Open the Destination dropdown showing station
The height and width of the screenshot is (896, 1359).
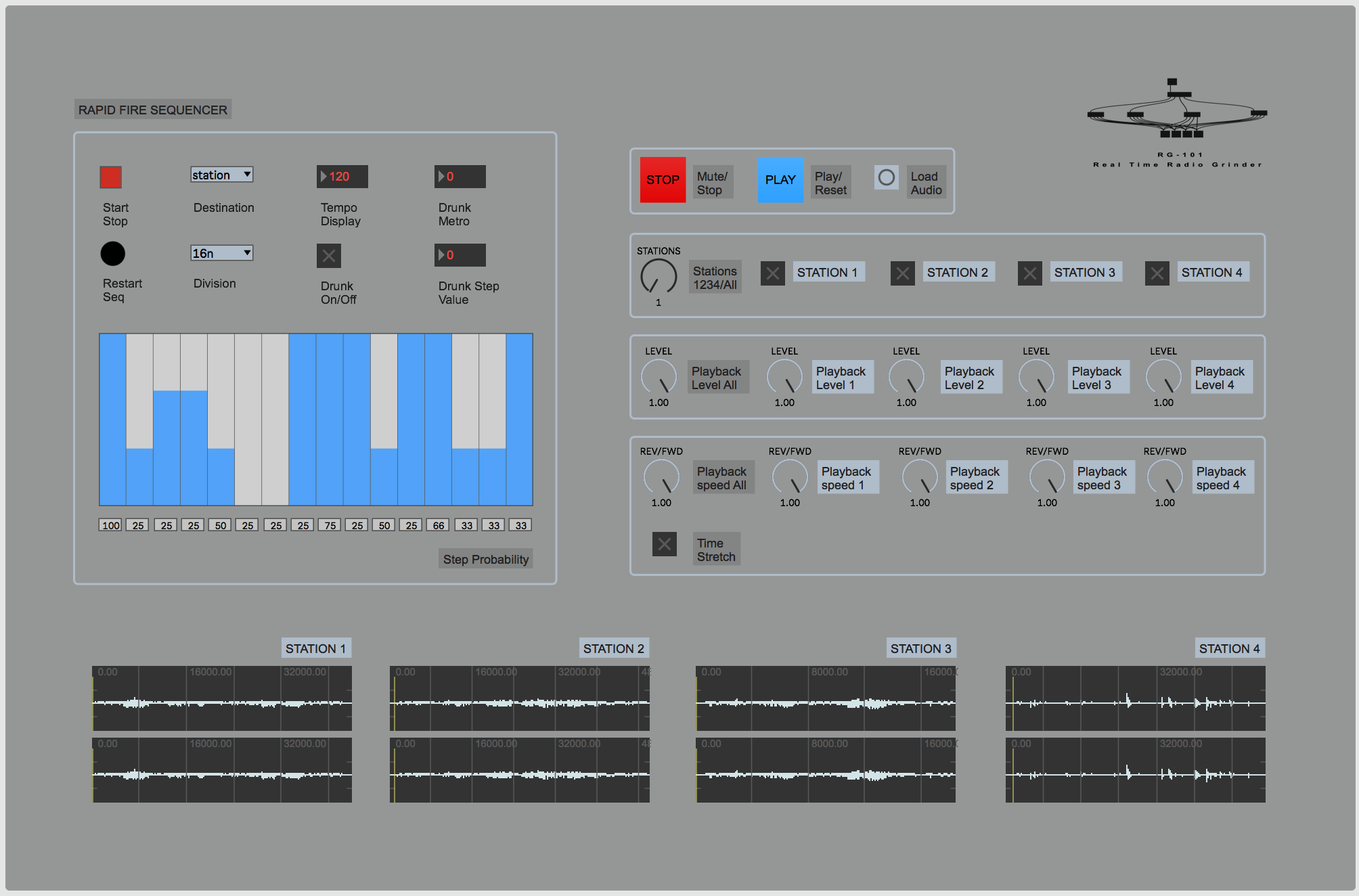click(x=222, y=175)
